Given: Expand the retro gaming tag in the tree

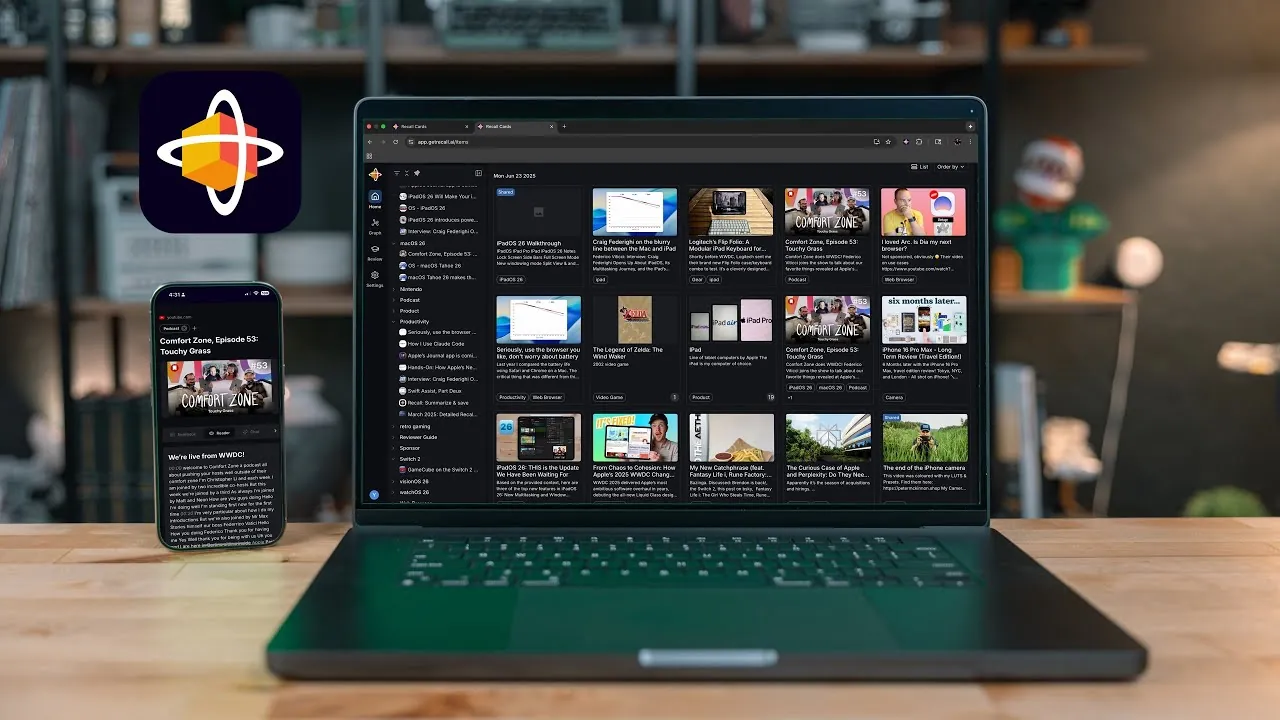Looking at the screenshot, I should (393, 426).
